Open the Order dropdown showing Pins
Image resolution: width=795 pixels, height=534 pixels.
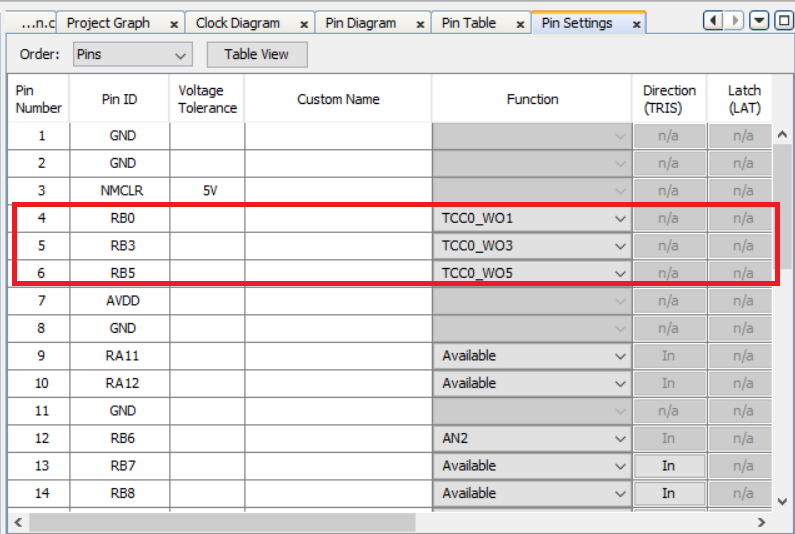tap(132, 55)
